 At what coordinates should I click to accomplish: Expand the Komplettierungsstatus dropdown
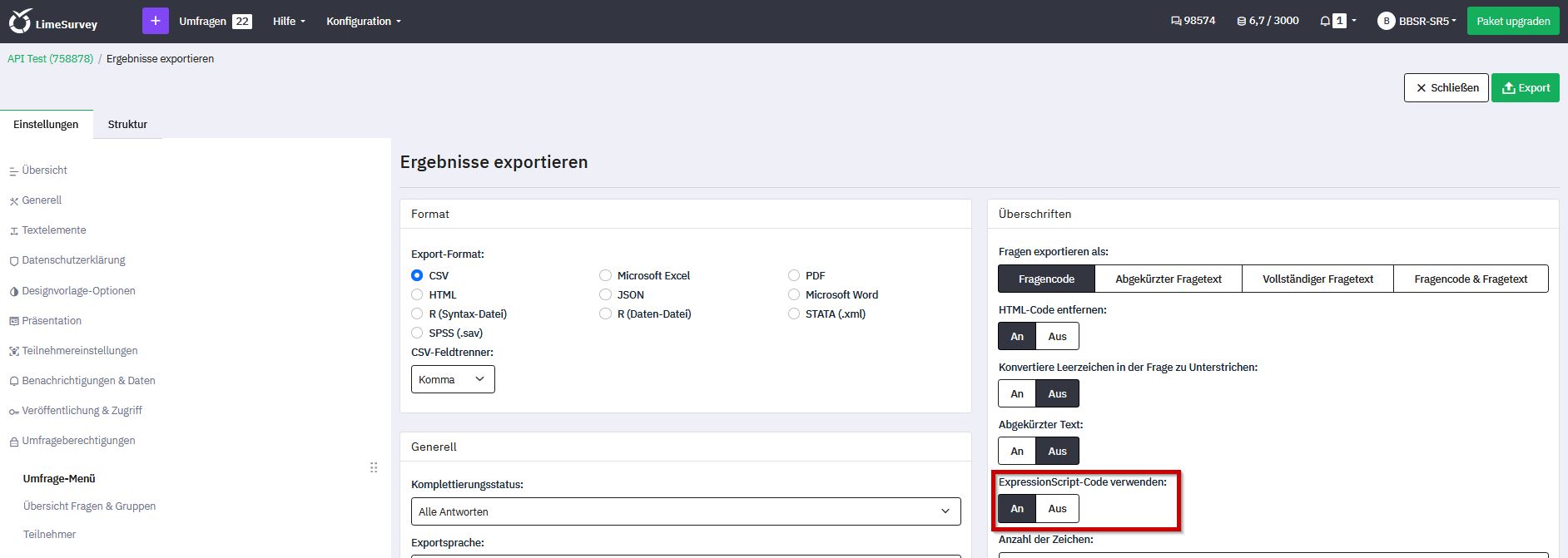[x=685, y=511]
